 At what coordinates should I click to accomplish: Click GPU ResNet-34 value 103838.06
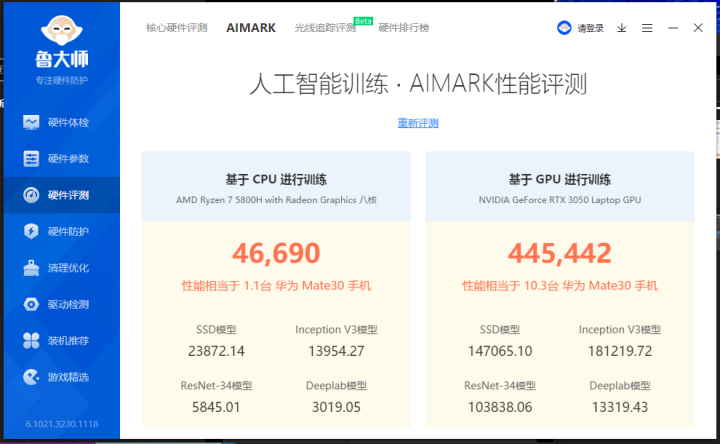(x=500, y=407)
